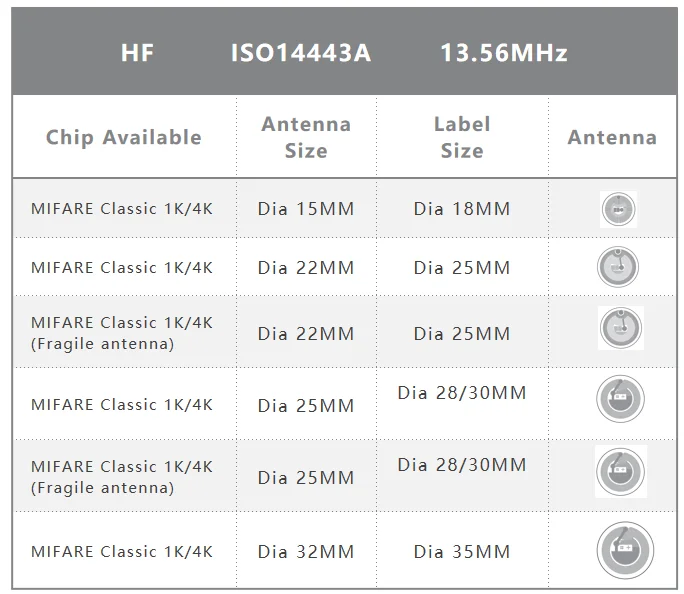Click the Dia 35MM label size cell
684x594 pixels.
coord(462,552)
